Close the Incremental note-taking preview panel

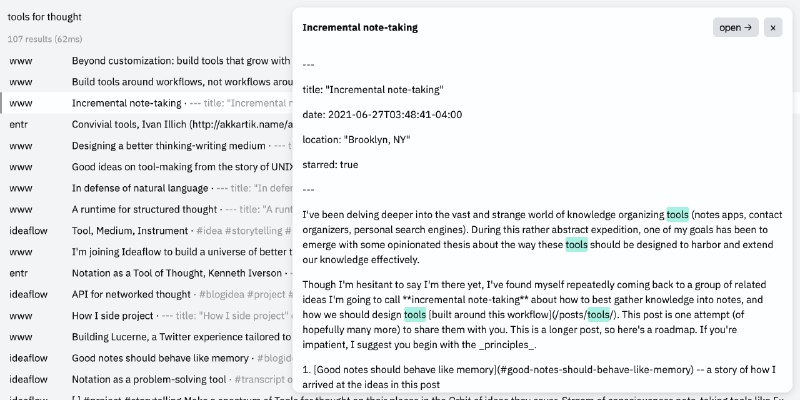tap(772, 28)
